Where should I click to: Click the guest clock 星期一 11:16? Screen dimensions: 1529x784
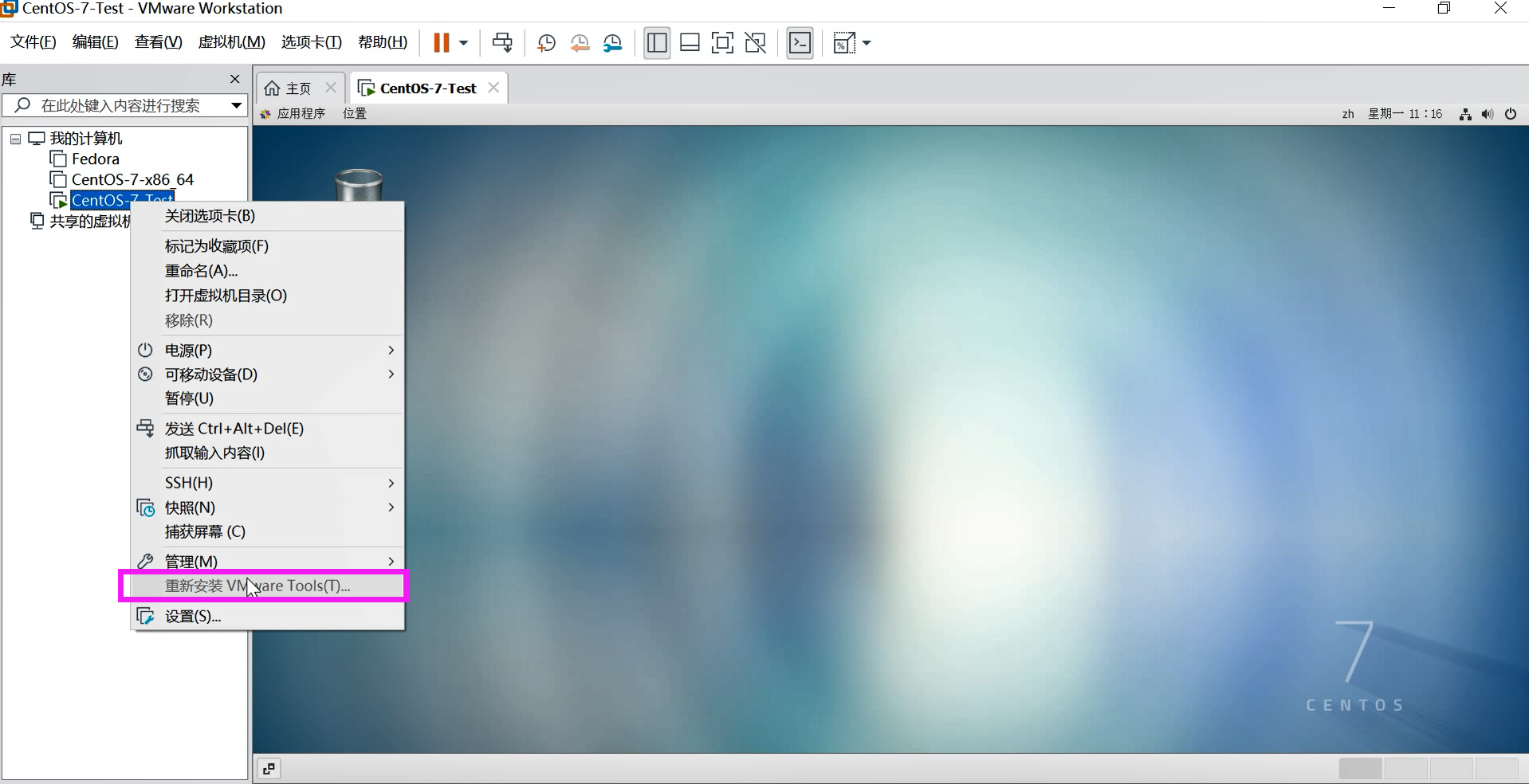(x=1405, y=114)
